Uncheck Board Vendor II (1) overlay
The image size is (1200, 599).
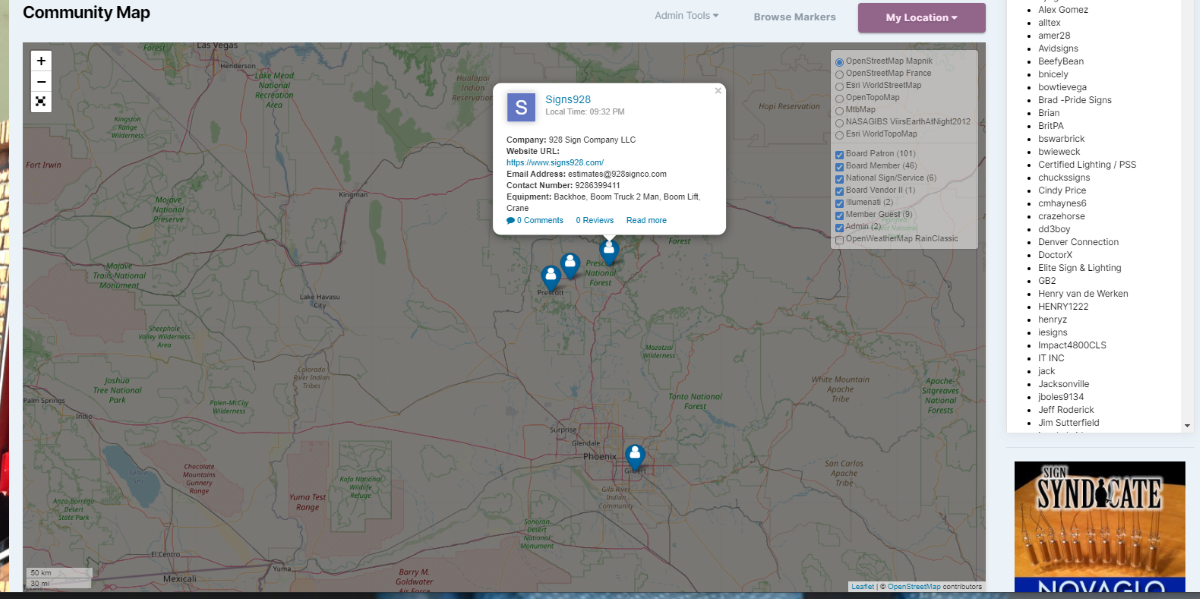pos(840,190)
